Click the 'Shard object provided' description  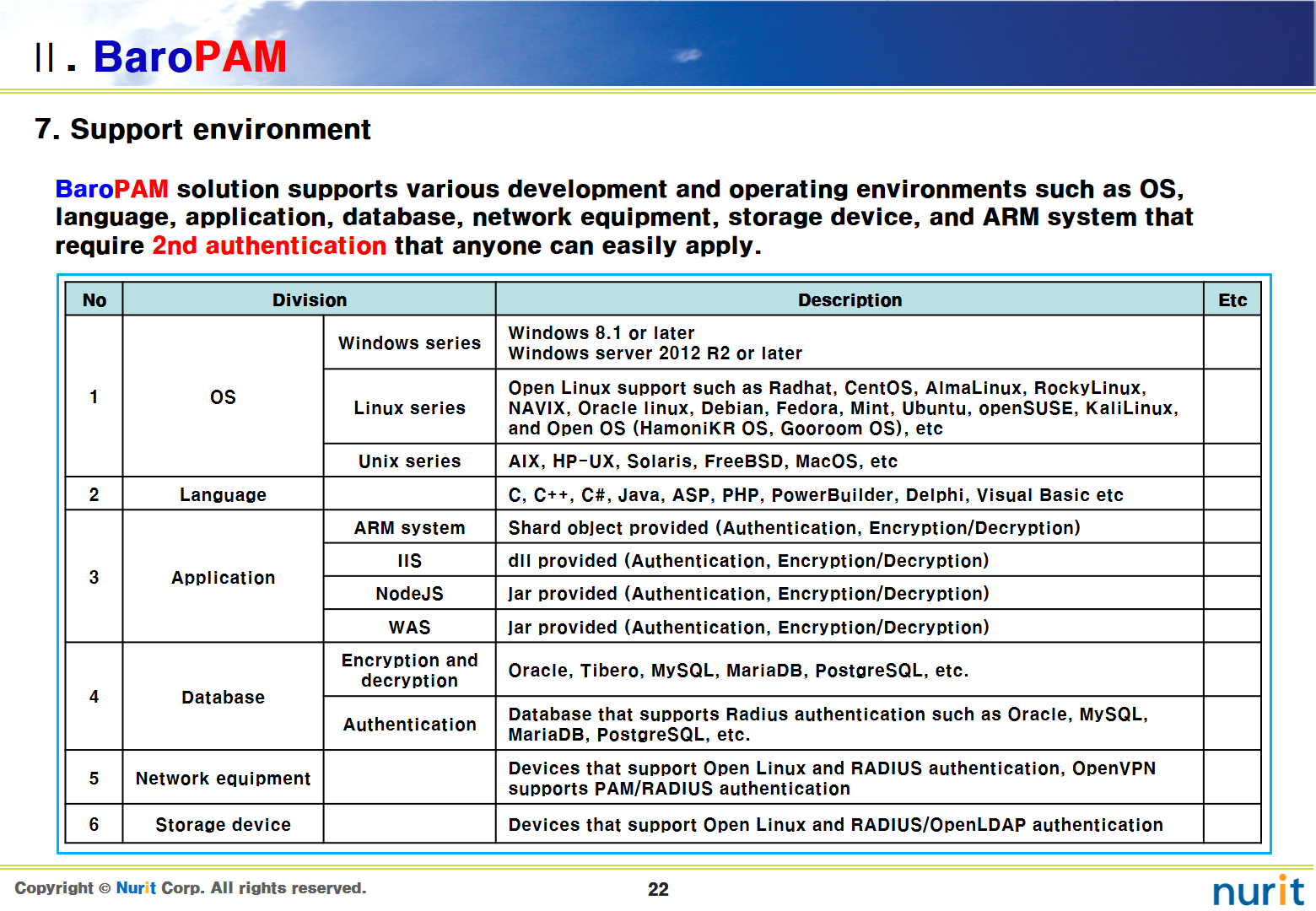point(849,527)
